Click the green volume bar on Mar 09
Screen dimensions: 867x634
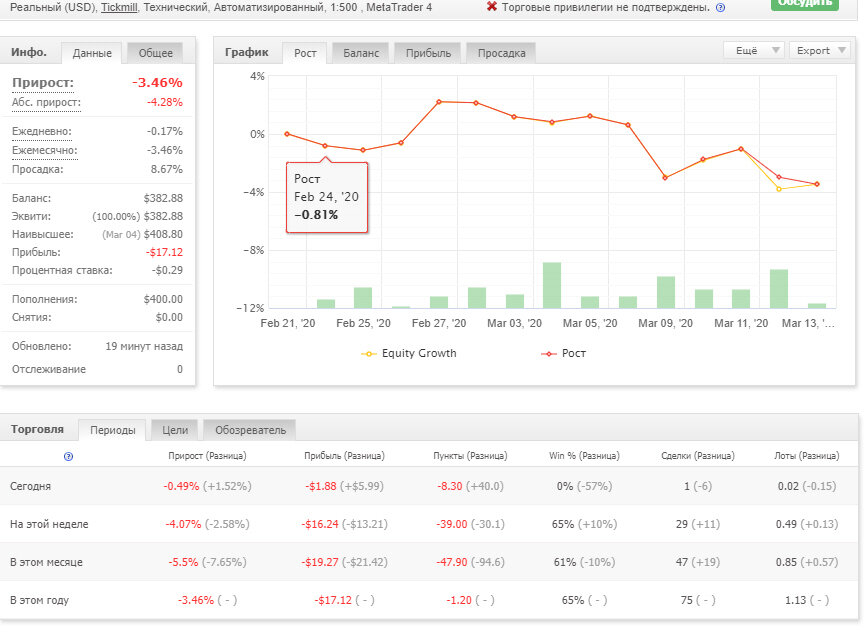pyautogui.click(x=666, y=292)
